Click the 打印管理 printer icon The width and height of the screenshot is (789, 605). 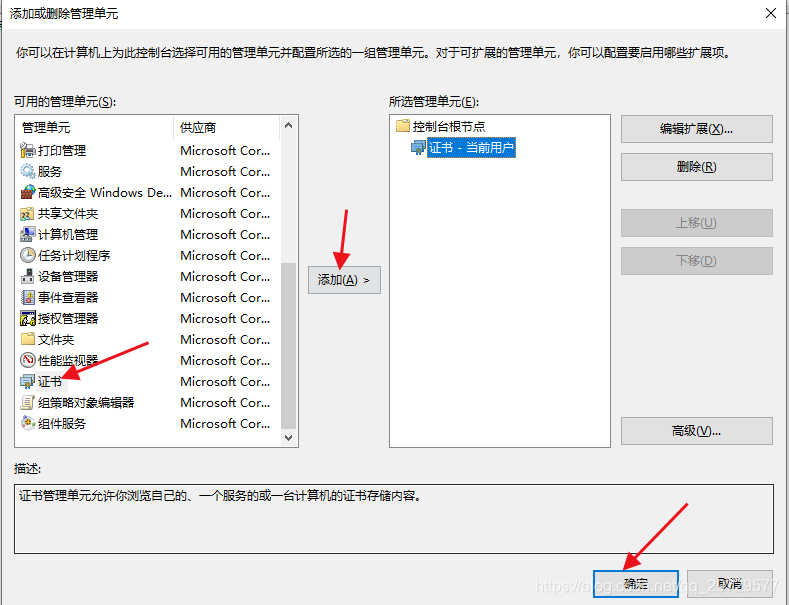coord(27,150)
